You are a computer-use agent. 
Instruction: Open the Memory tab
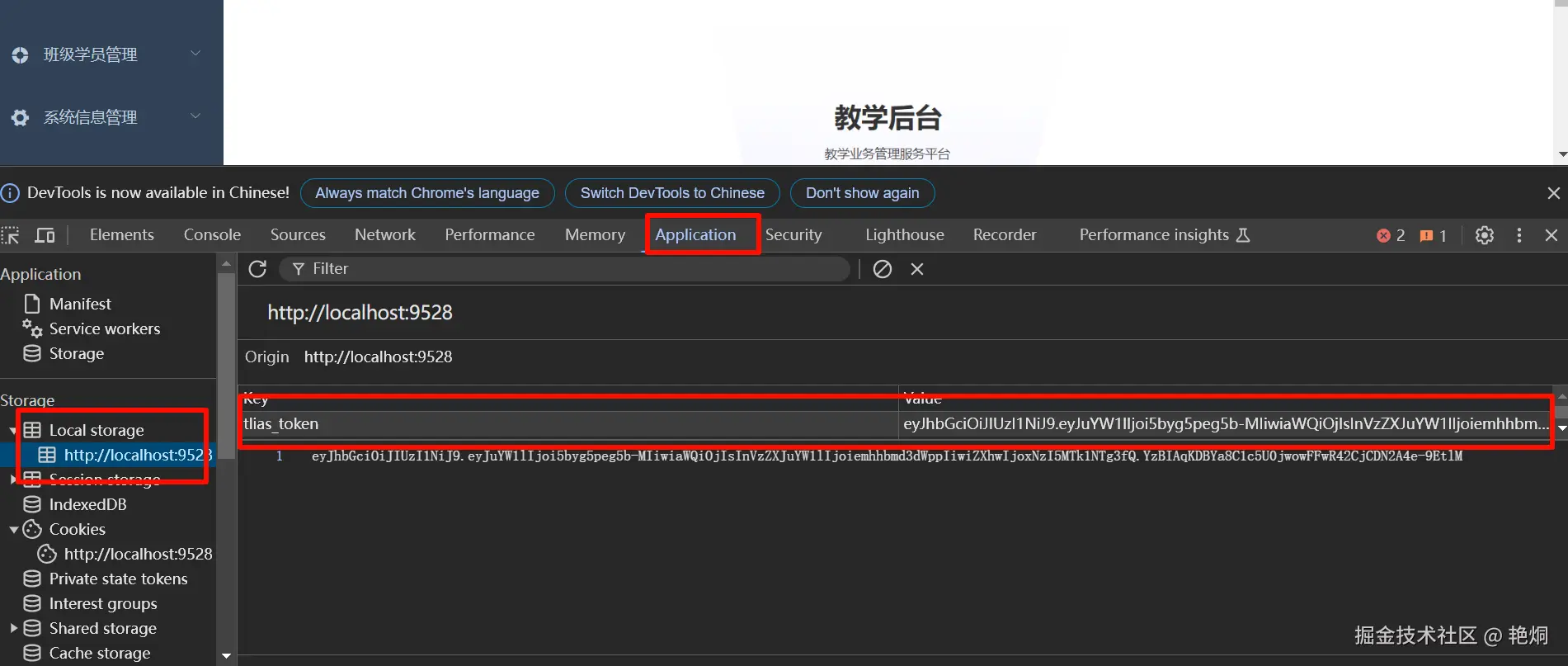[595, 235]
